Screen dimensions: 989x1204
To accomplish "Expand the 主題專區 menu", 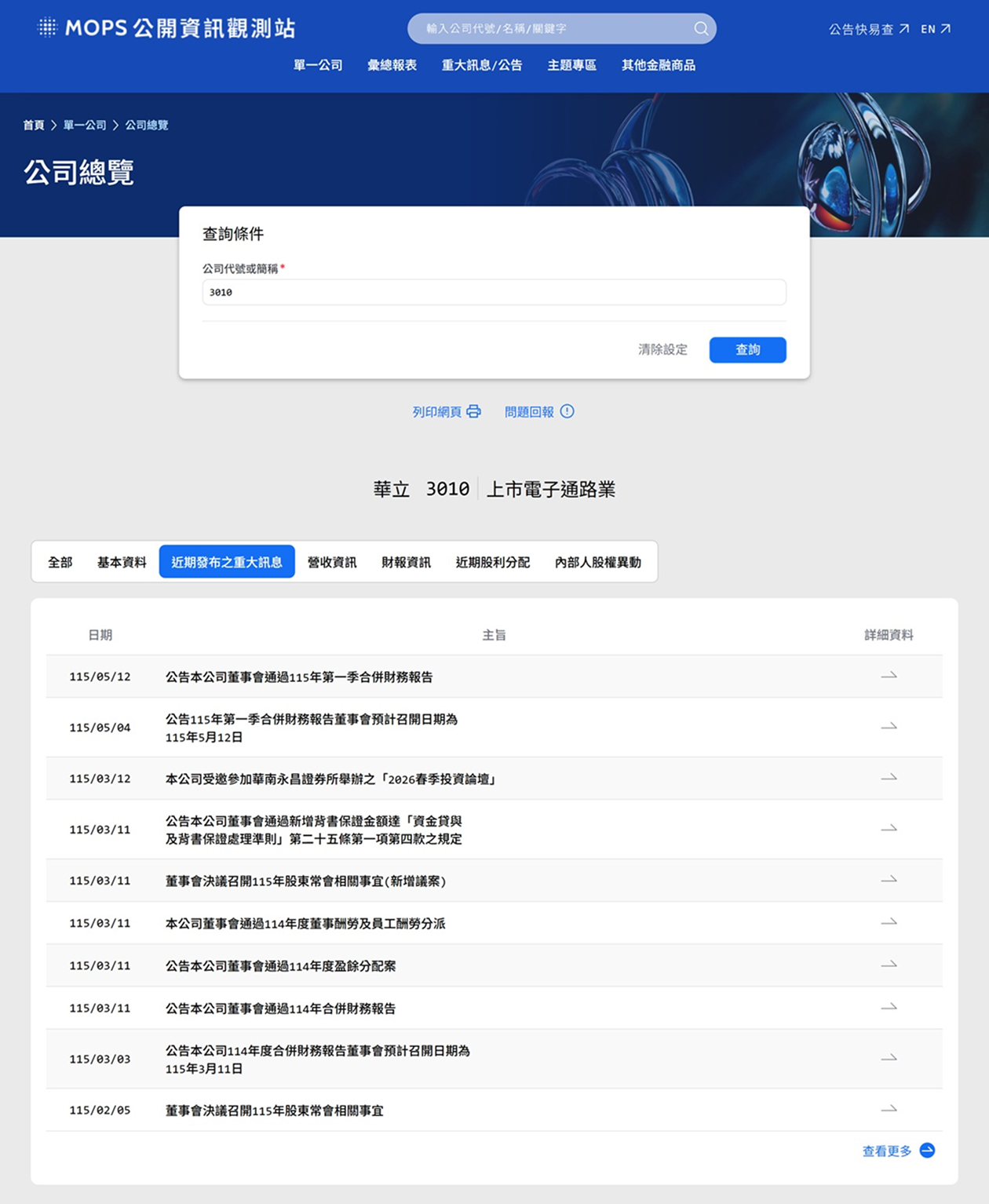I will pos(571,65).
